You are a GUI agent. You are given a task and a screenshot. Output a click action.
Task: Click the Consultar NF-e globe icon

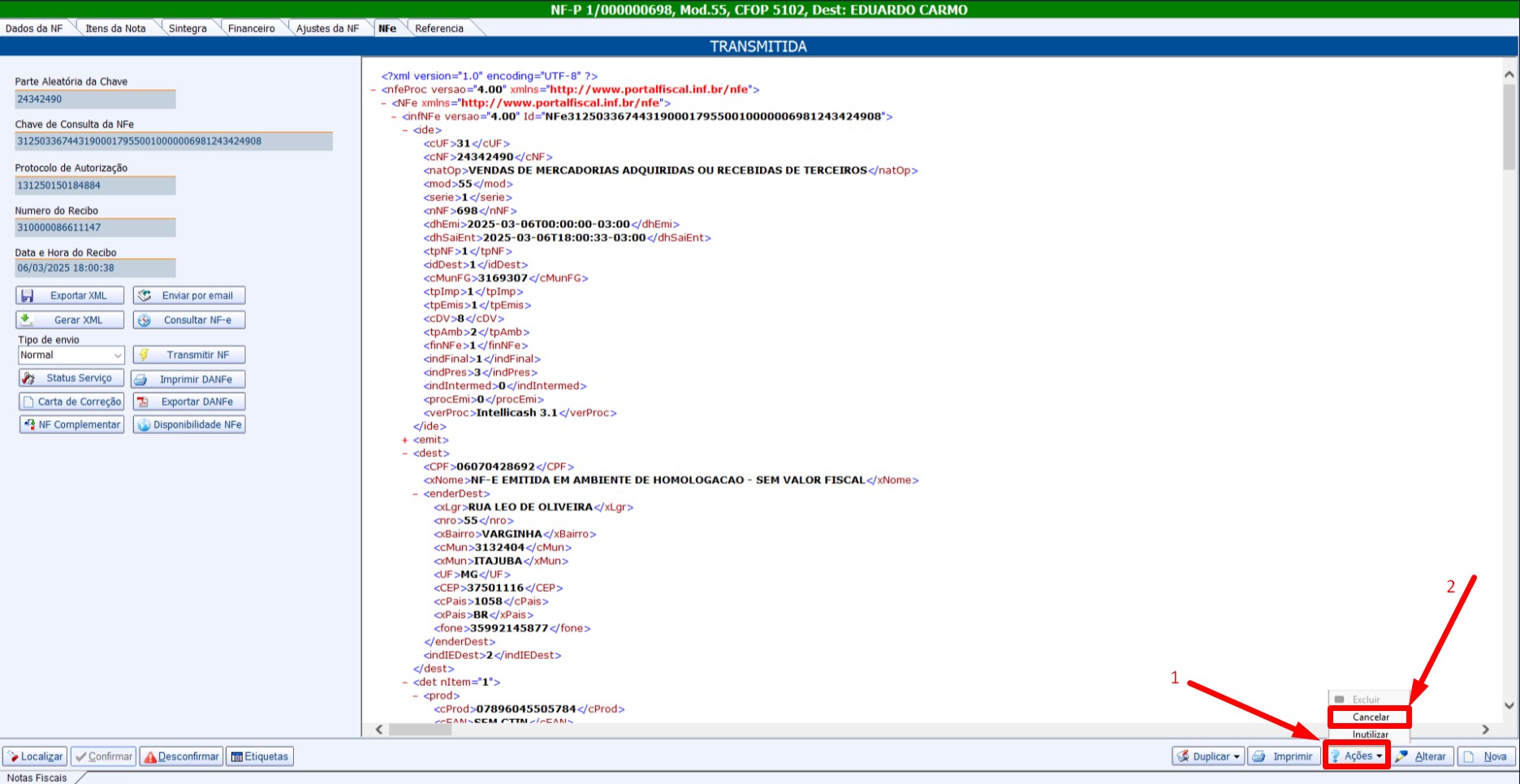click(145, 321)
